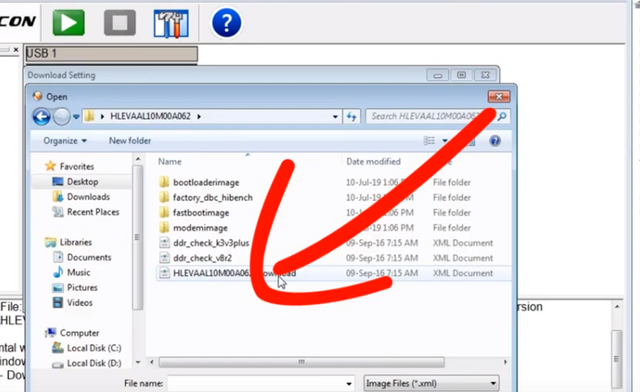This screenshot has width=640, height=392.
Task: Click HLEVAAL10M00A062 in address breadcrumb
Action: tap(150, 116)
